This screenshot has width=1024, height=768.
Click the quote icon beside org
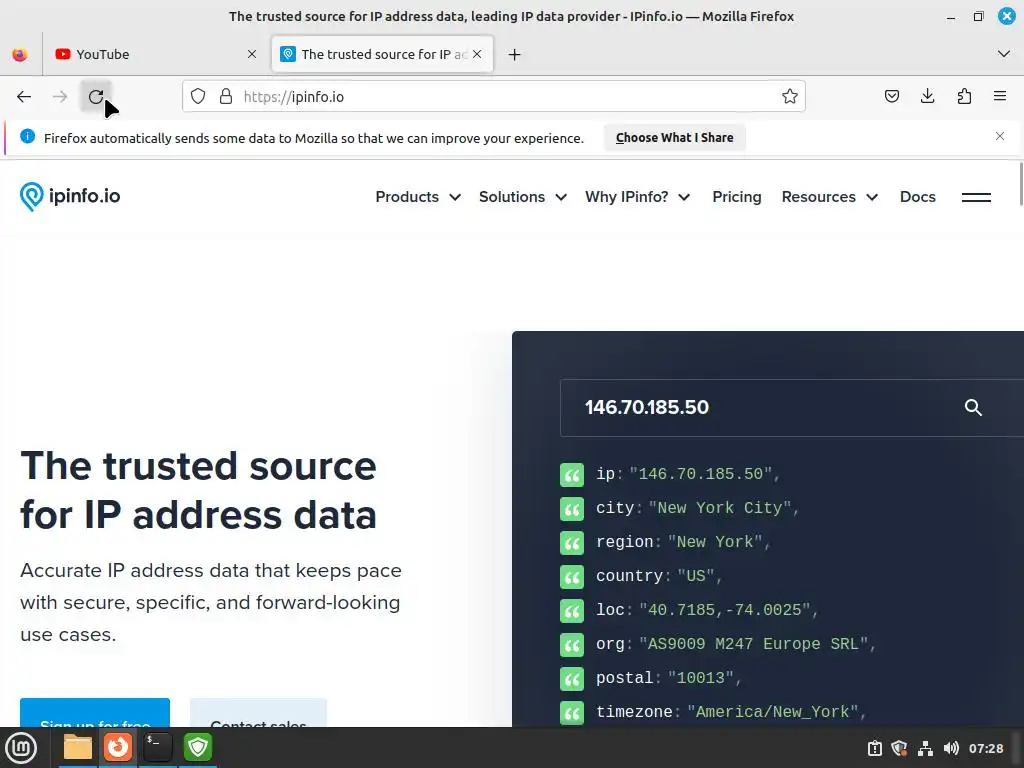click(571, 645)
